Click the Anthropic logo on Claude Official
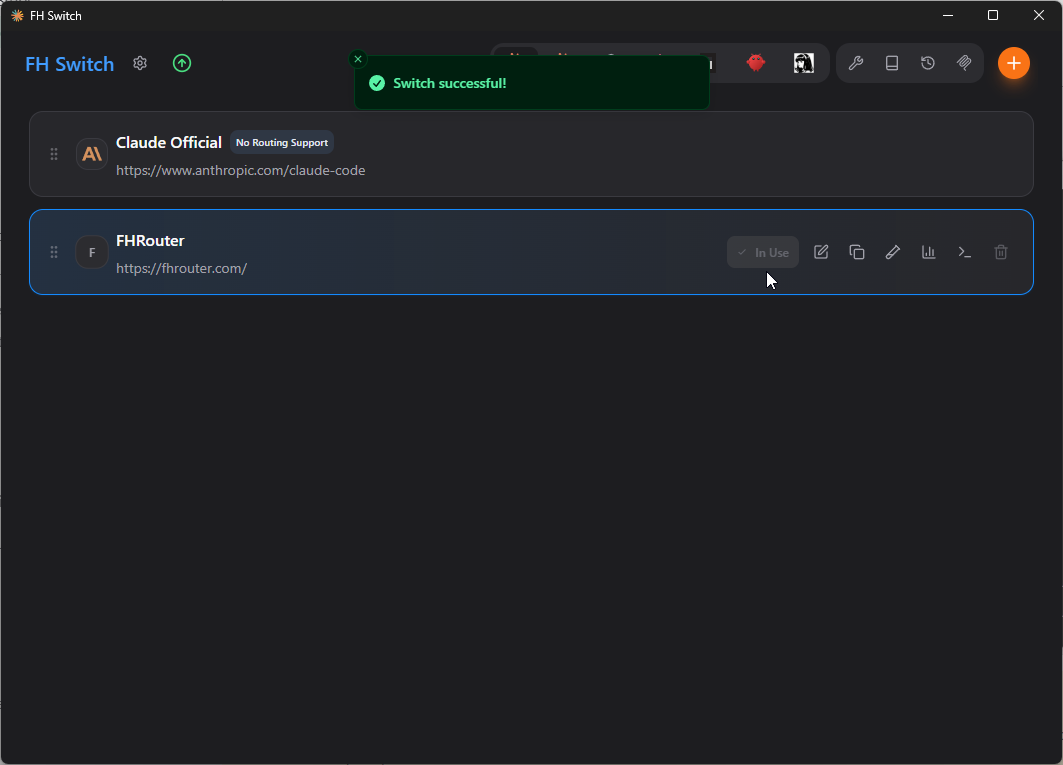The image size is (1063, 765). (92, 154)
